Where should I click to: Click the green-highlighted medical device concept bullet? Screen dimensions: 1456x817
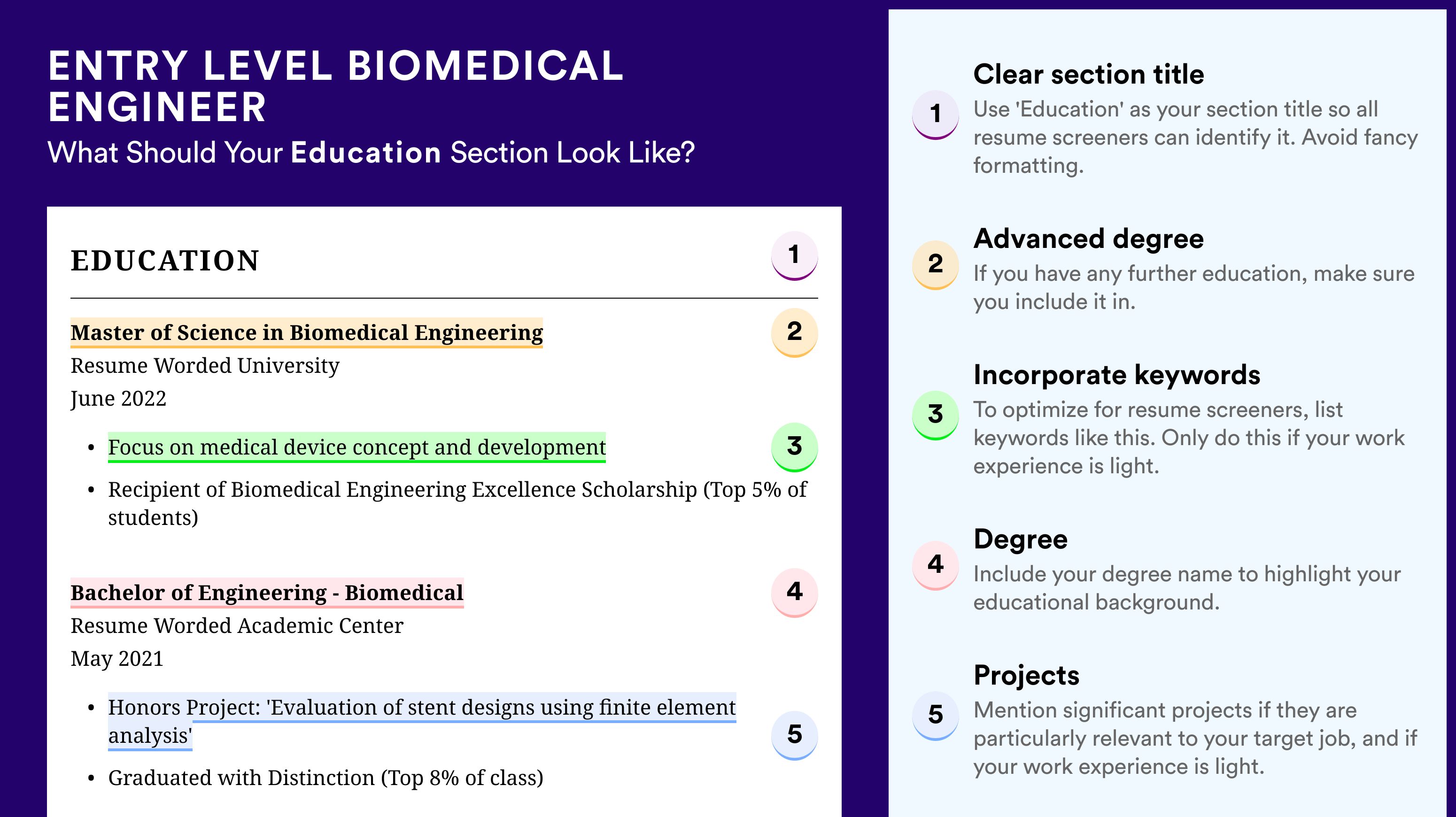tap(356, 447)
